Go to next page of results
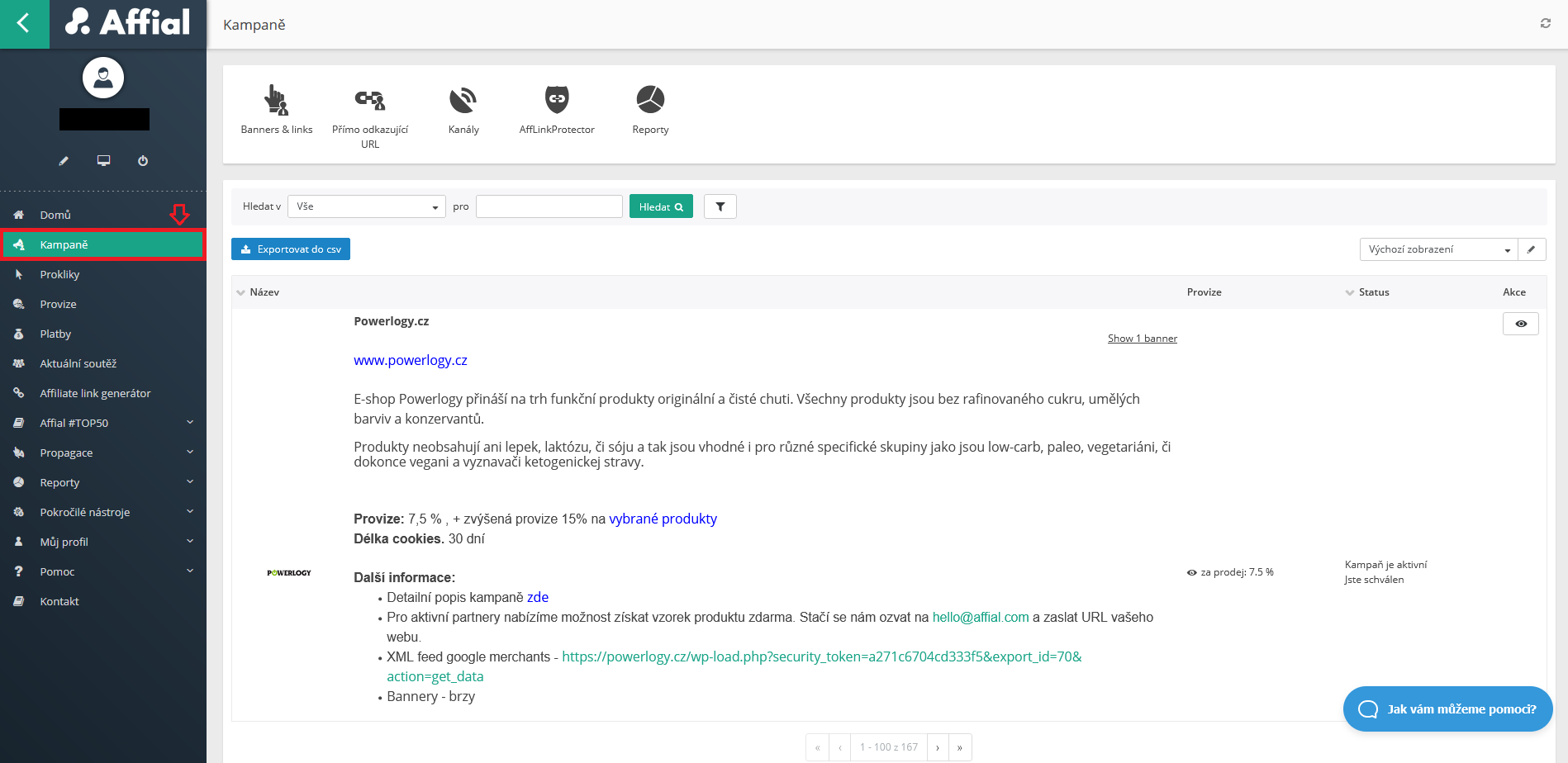Image resolution: width=1568 pixels, height=763 pixels. coord(938,747)
